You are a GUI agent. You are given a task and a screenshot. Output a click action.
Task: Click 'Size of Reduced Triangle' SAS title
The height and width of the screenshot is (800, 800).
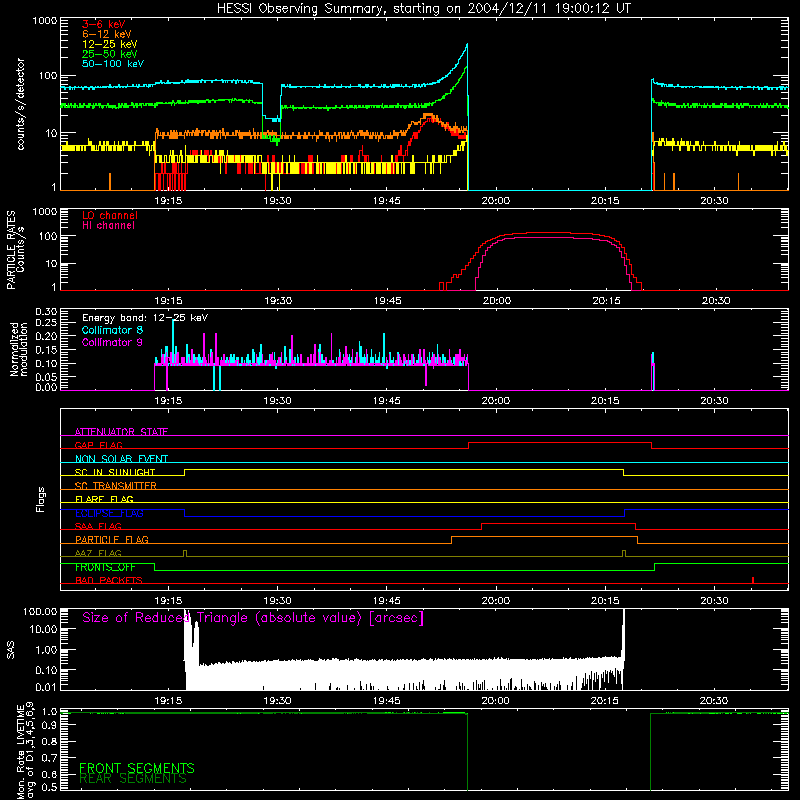pyautogui.click(x=253, y=618)
